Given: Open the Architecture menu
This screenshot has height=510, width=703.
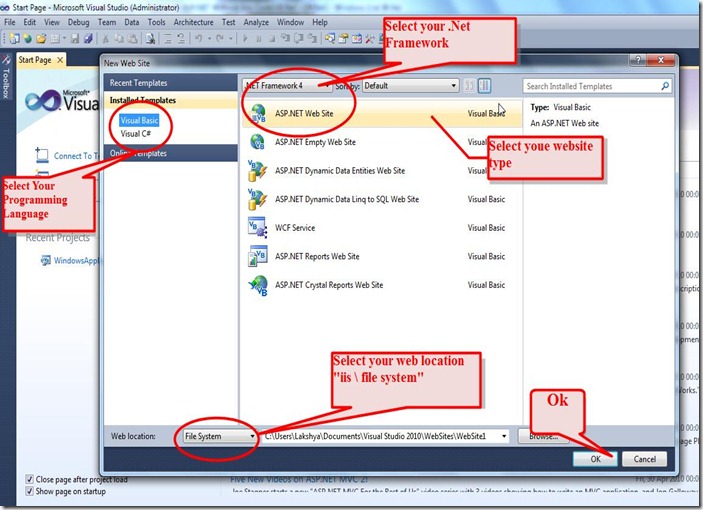Looking at the screenshot, I should (x=194, y=22).
